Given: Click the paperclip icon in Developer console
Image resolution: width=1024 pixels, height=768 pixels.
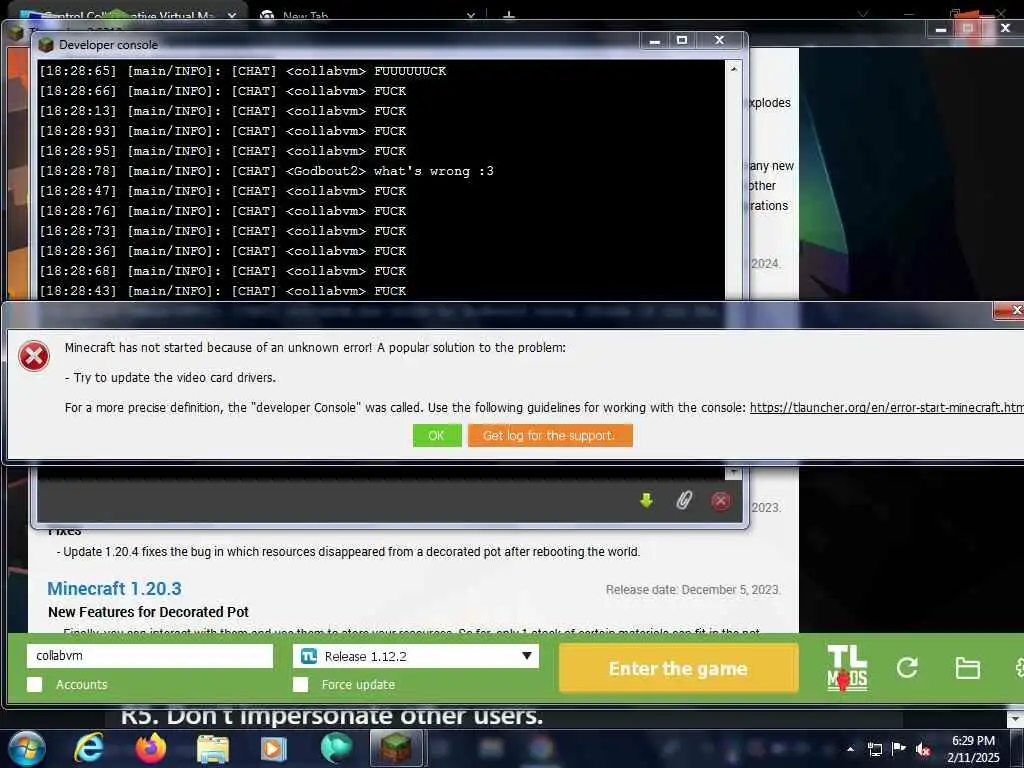Looking at the screenshot, I should tap(684, 501).
